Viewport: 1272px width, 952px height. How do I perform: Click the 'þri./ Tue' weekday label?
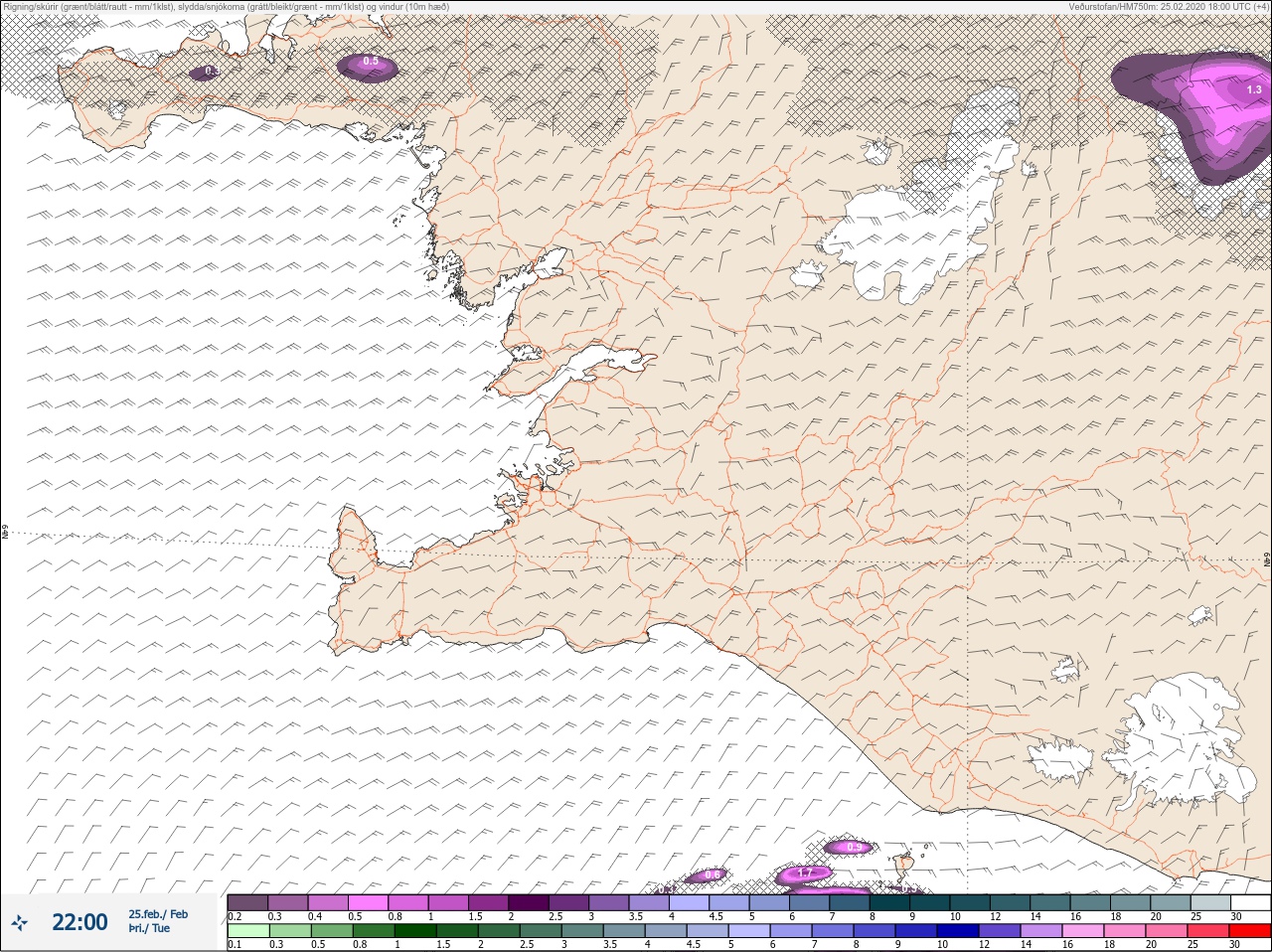149,928
